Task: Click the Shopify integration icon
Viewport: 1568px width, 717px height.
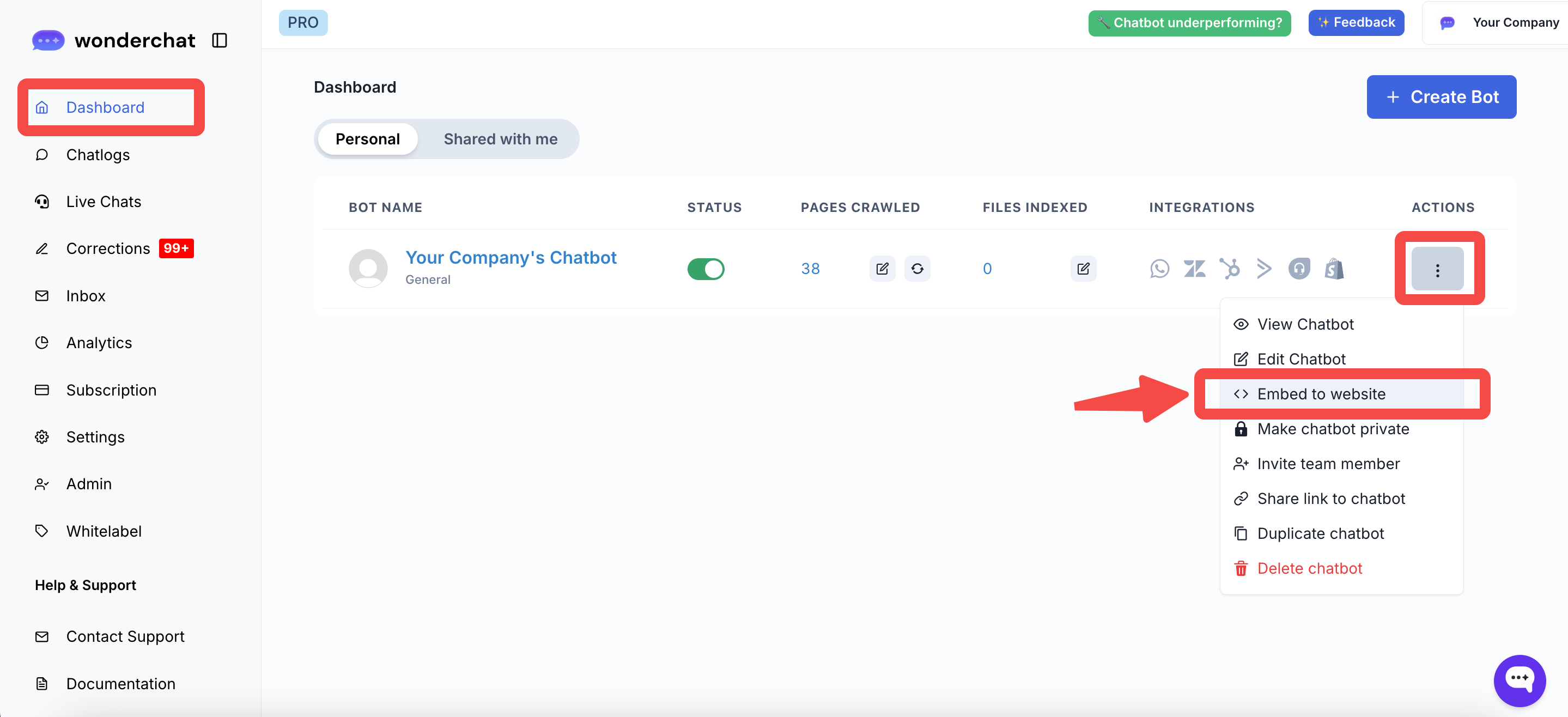Action: (1334, 269)
